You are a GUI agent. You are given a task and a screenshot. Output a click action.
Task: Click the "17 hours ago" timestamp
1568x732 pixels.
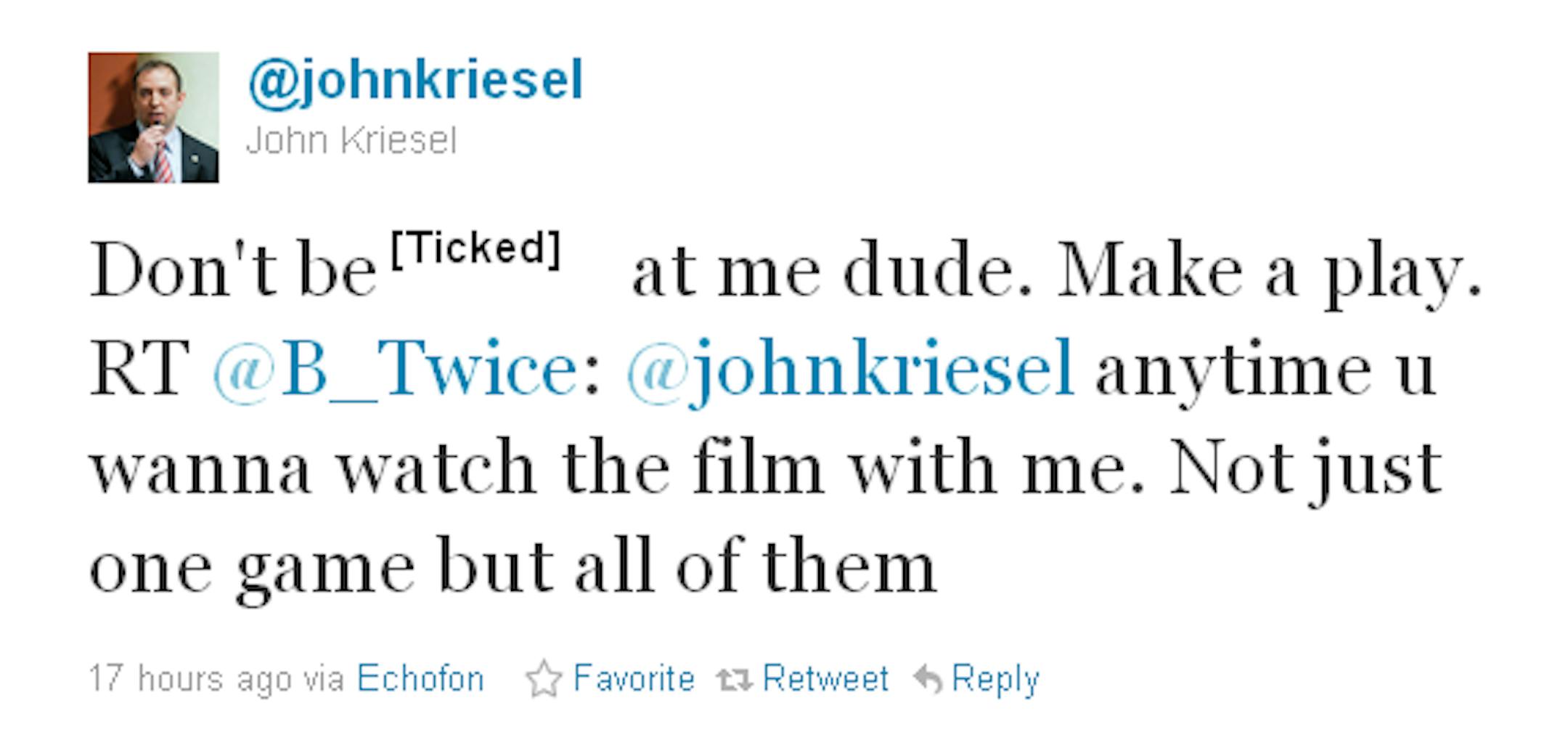click(x=189, y=679)
